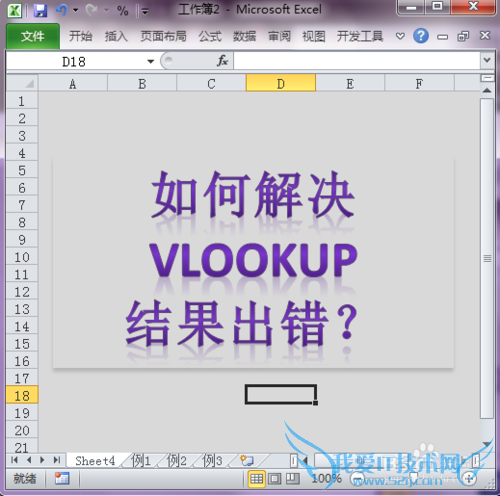Screen dimensions: 500x496
Task: Click the 100% zoom level
Action: [326, 479]
